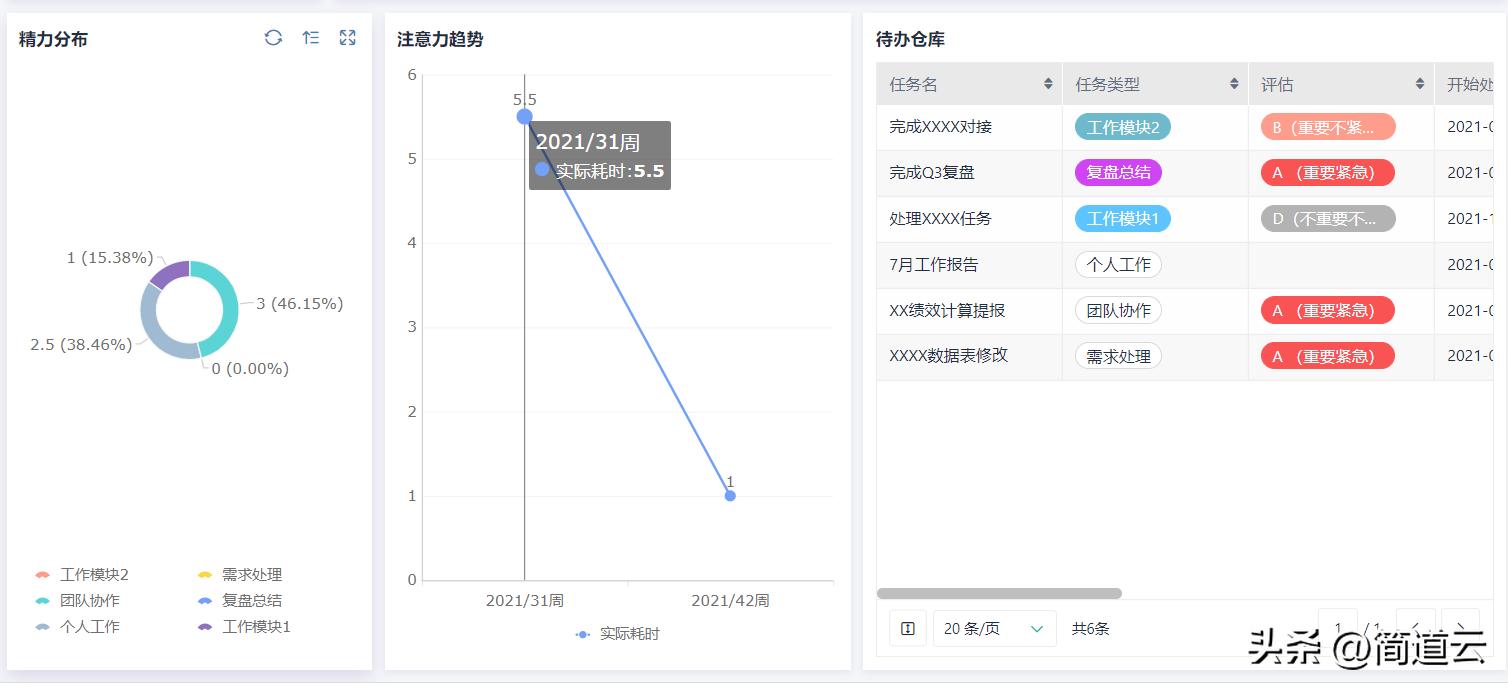
Task: Click the horizontal scrollbar under the table
Action: [x=999, y=594]
